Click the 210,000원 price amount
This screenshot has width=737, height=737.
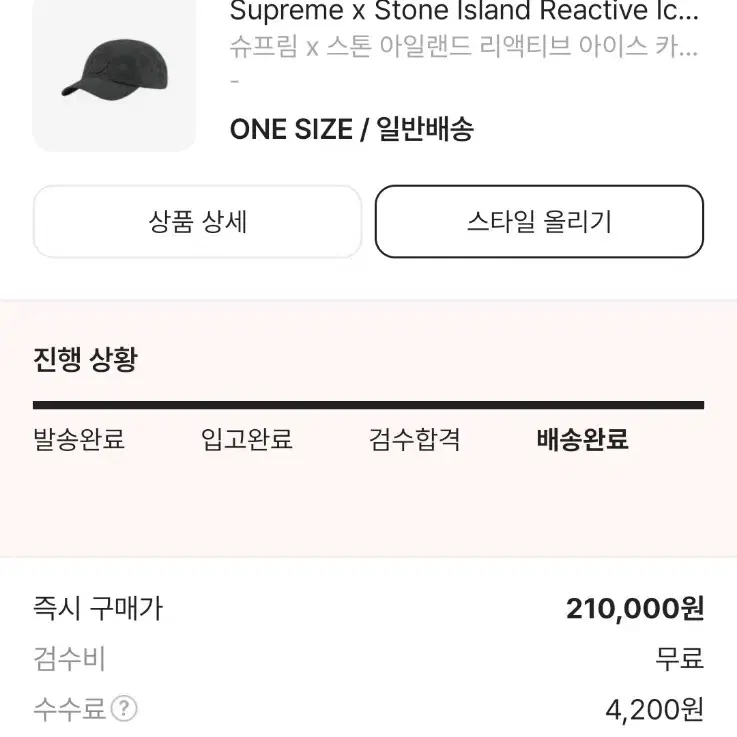point(635,608)
